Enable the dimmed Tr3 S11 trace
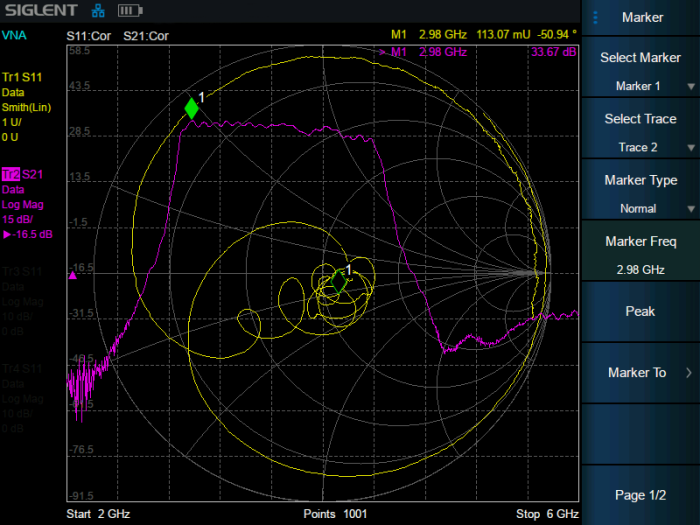Image resolution: width=700 pixels, height=525 pixels. click(22, 272)
